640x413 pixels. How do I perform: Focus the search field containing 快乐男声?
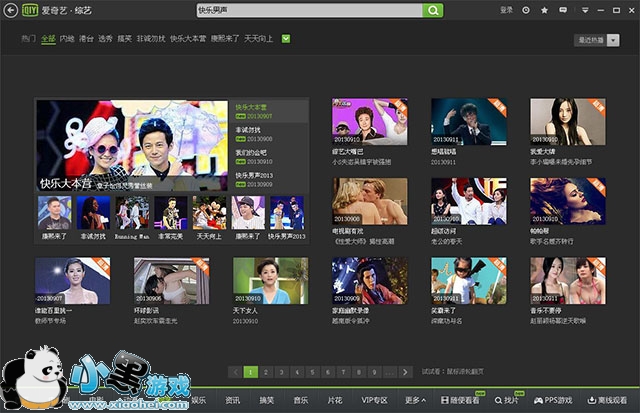[309, 10]
